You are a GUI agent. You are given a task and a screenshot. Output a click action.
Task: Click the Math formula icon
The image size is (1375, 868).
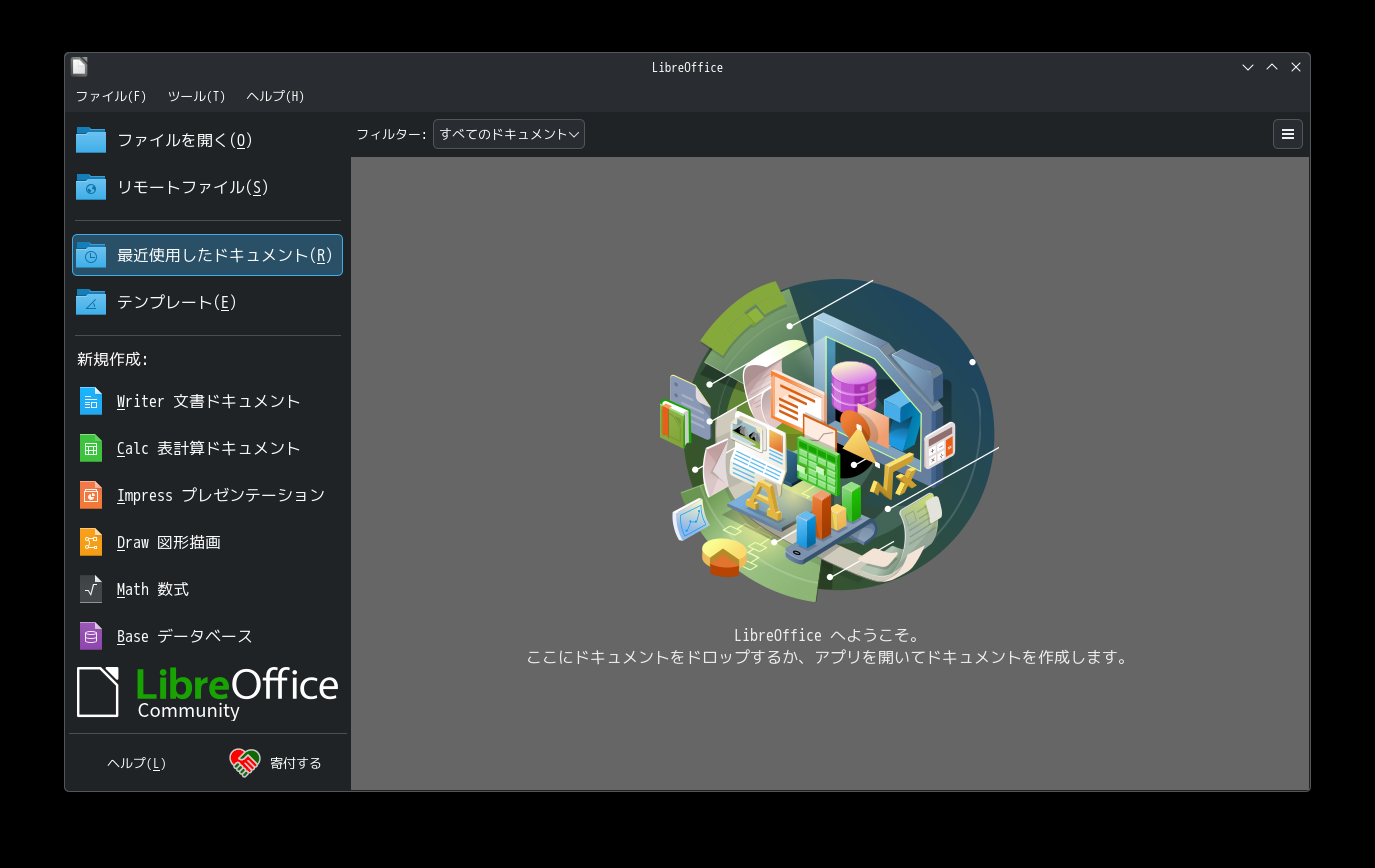(91, 589)
